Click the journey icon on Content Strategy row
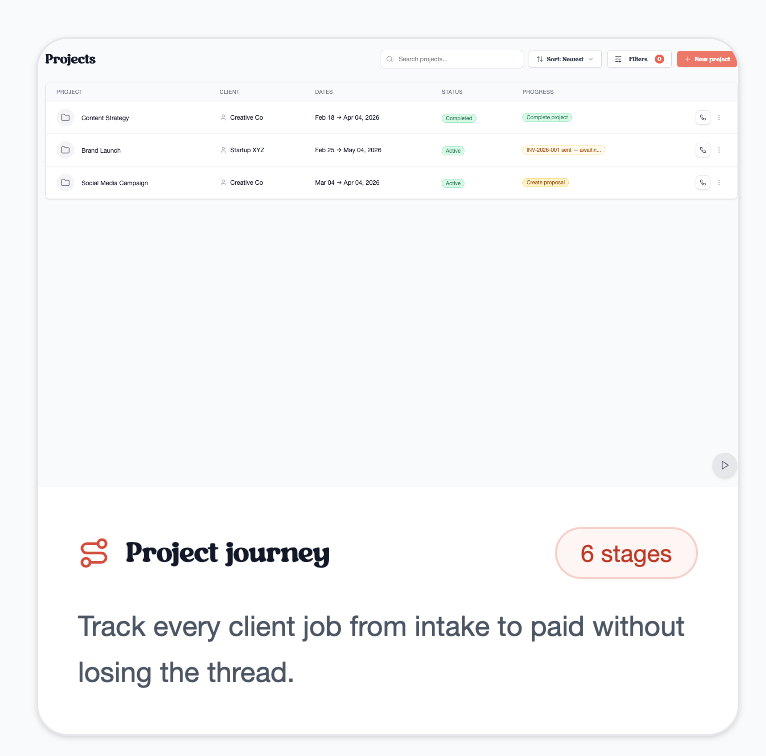 (x=703, y=118)
